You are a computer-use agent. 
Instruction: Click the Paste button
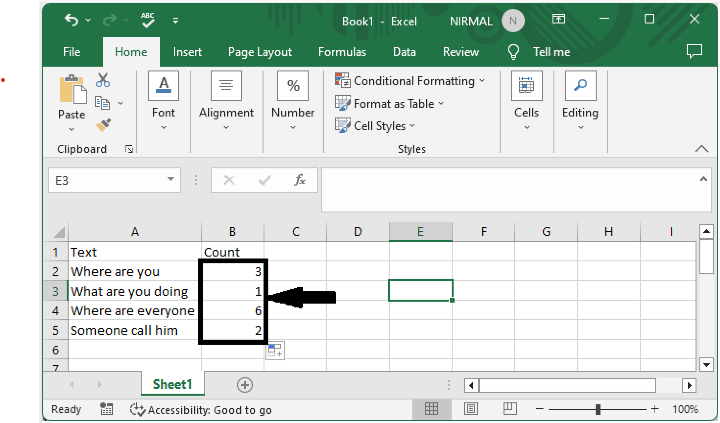tap(71, 100)
